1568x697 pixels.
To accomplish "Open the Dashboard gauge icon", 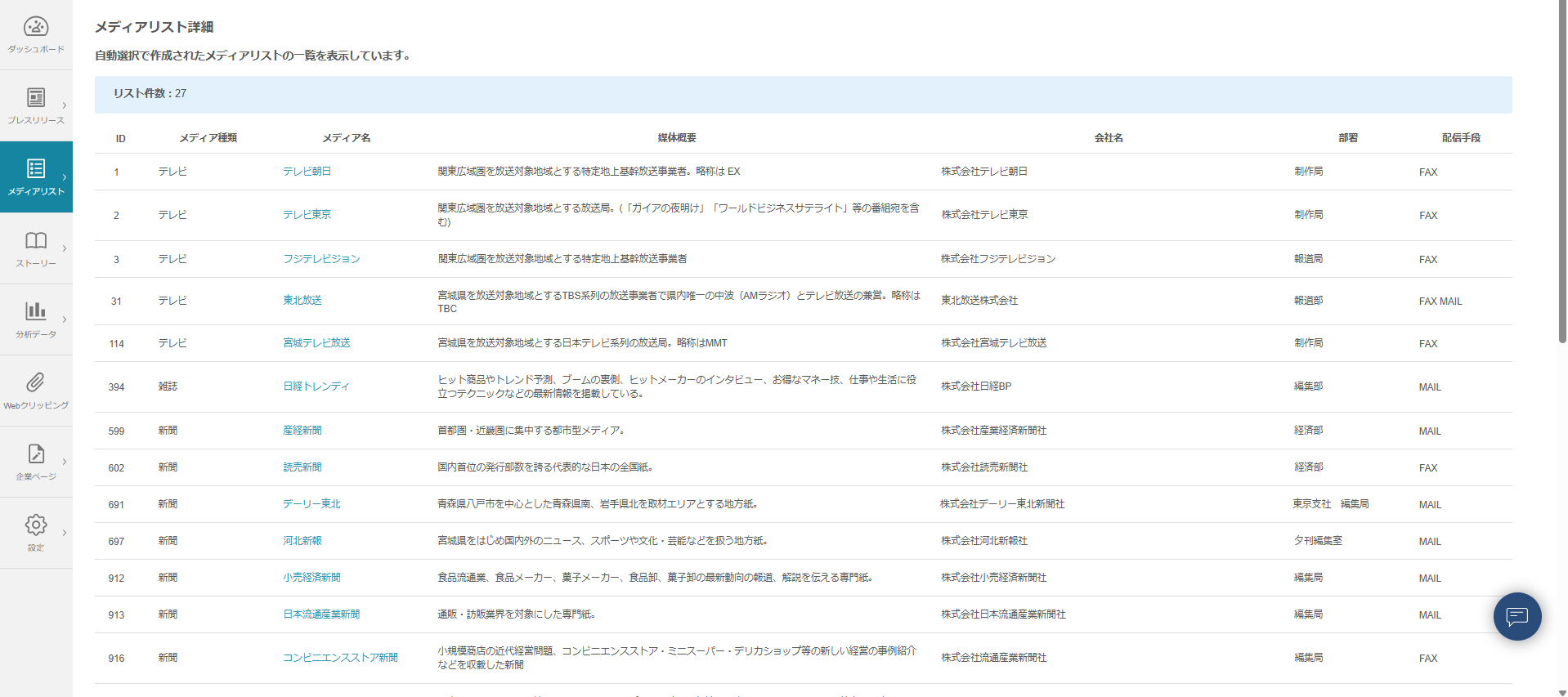I will (36, 27).
